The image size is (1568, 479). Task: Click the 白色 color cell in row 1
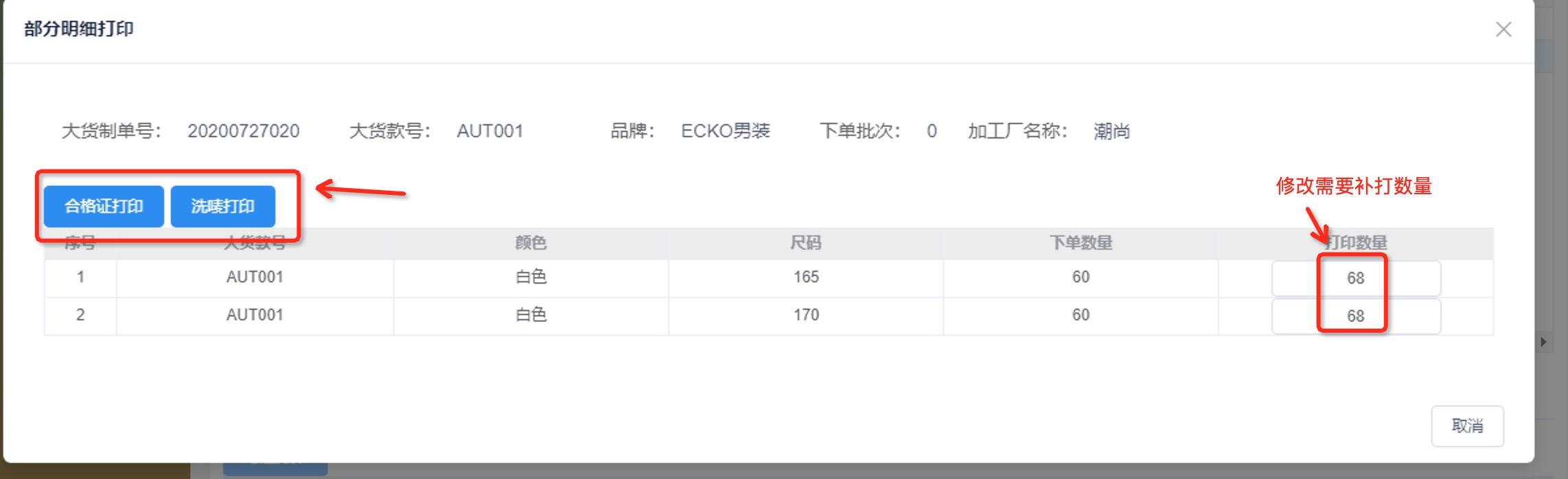click(531, 277)
